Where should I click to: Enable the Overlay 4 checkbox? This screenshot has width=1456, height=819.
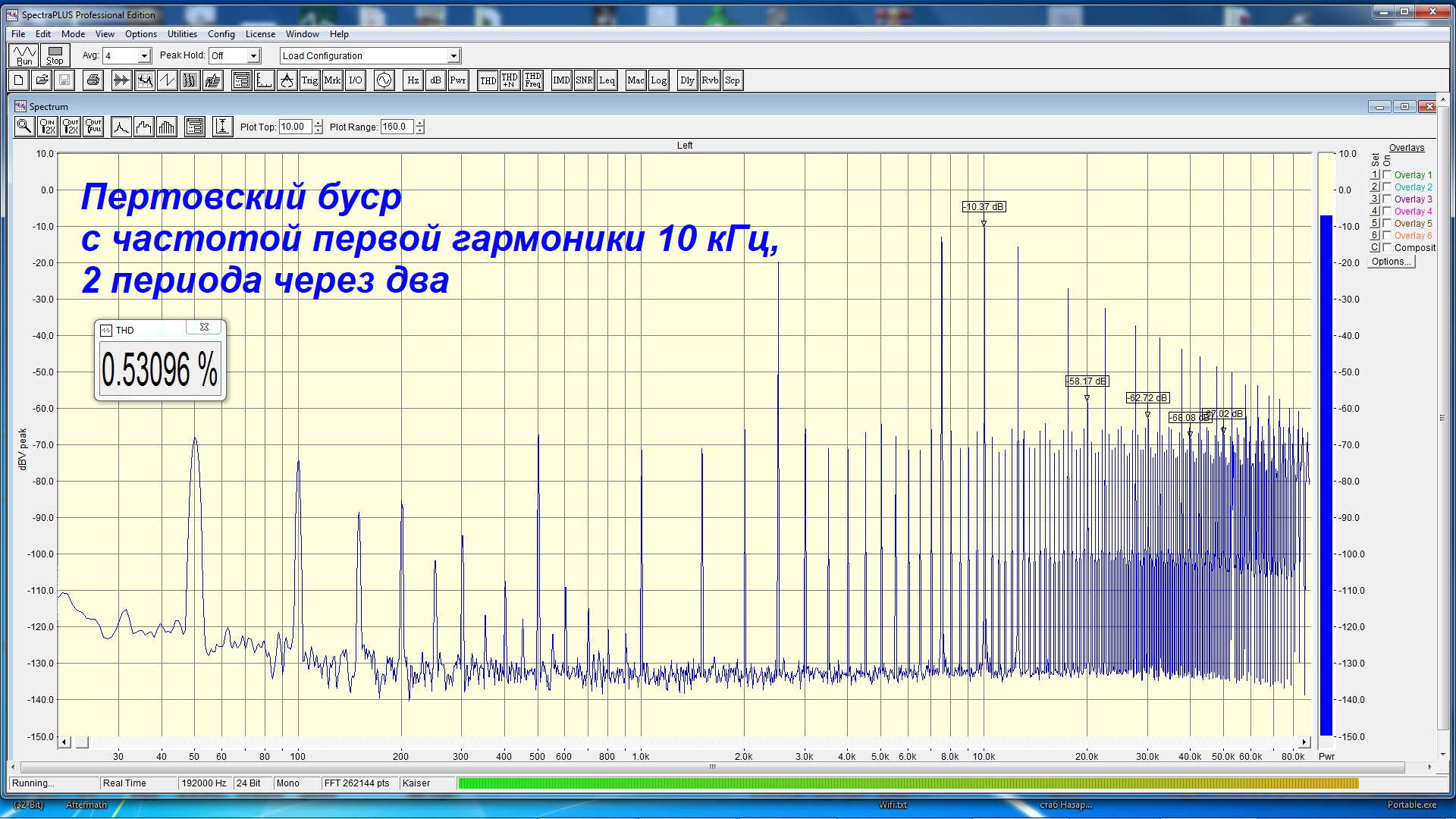click(x=1387, y=212)
